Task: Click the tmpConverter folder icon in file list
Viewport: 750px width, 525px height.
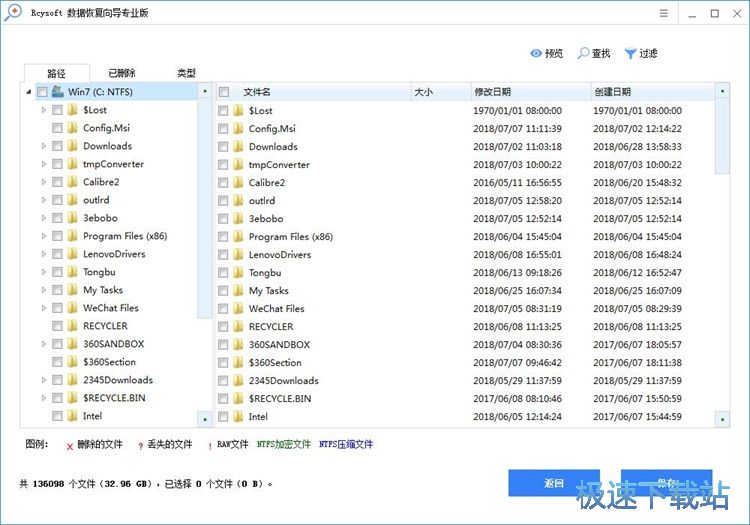Action: [238, 164]
